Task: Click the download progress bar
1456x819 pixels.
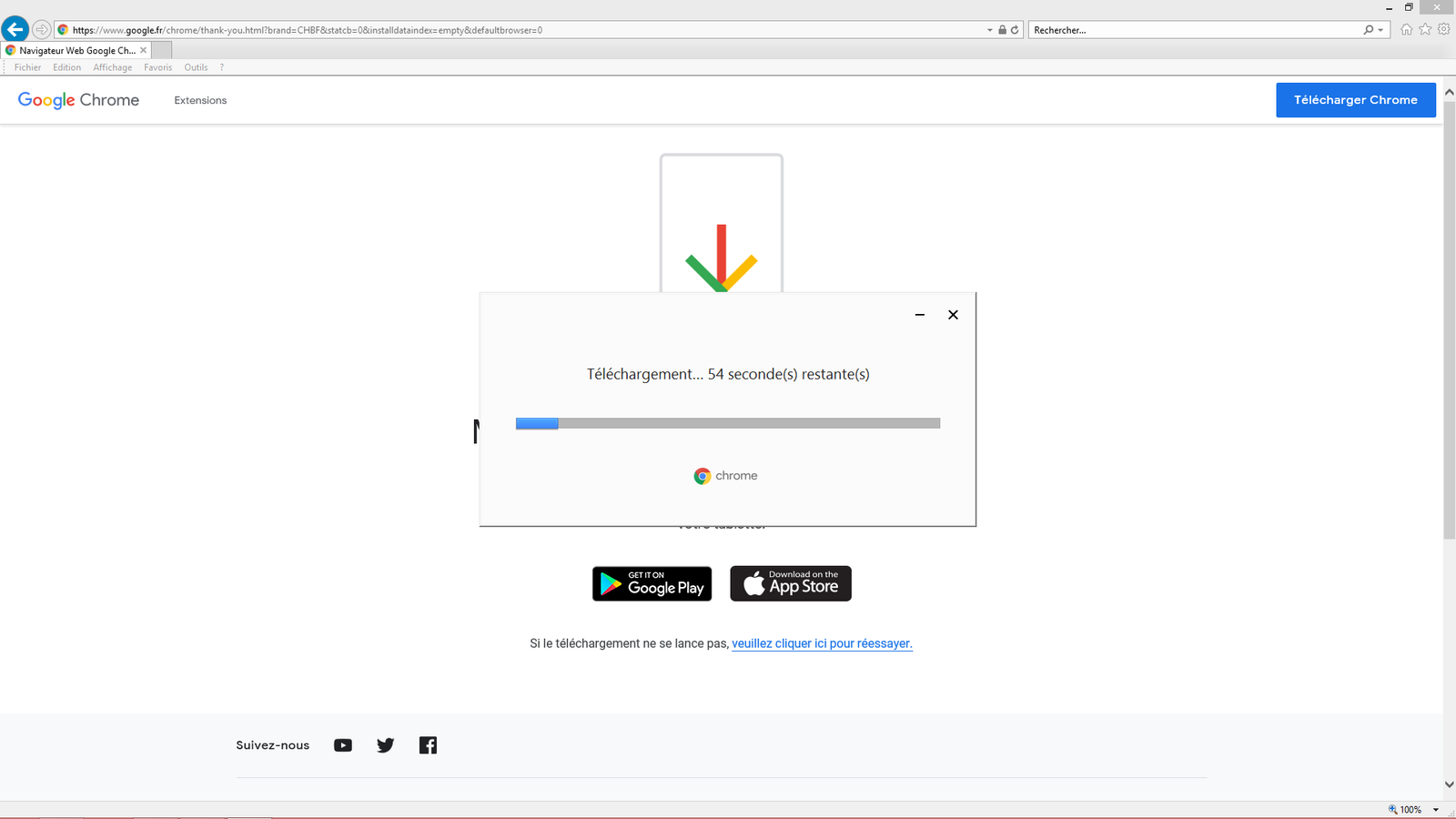Action: [728, 423]
